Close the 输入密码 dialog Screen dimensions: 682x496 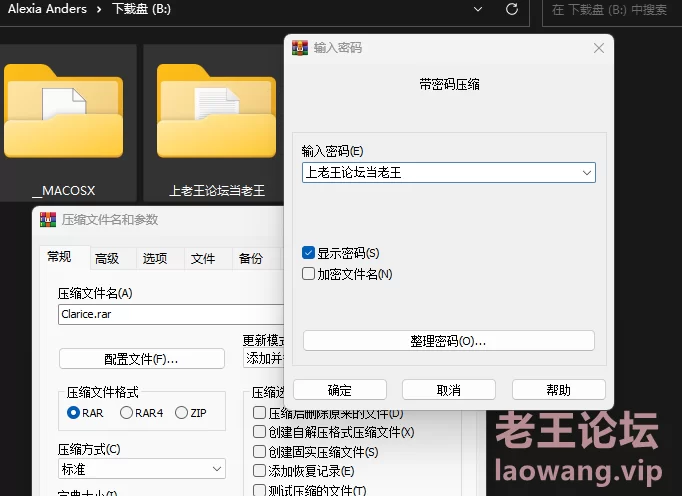point(598,48)
